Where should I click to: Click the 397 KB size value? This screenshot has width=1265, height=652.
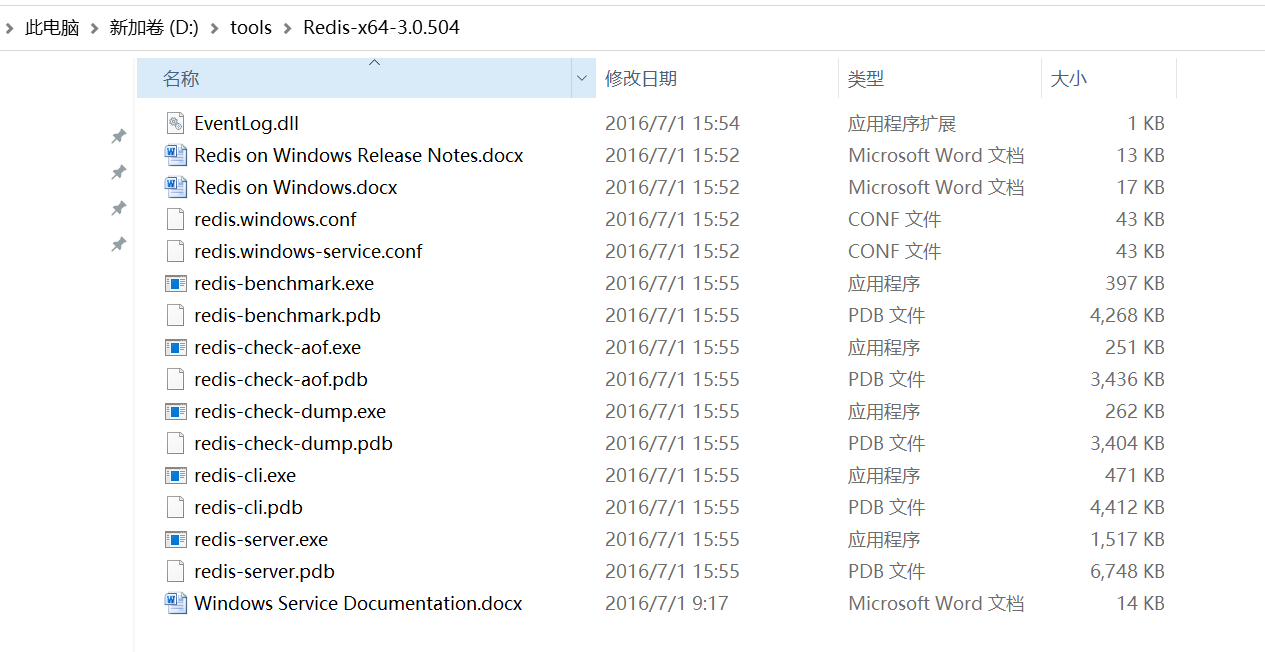click(1135, 283)
